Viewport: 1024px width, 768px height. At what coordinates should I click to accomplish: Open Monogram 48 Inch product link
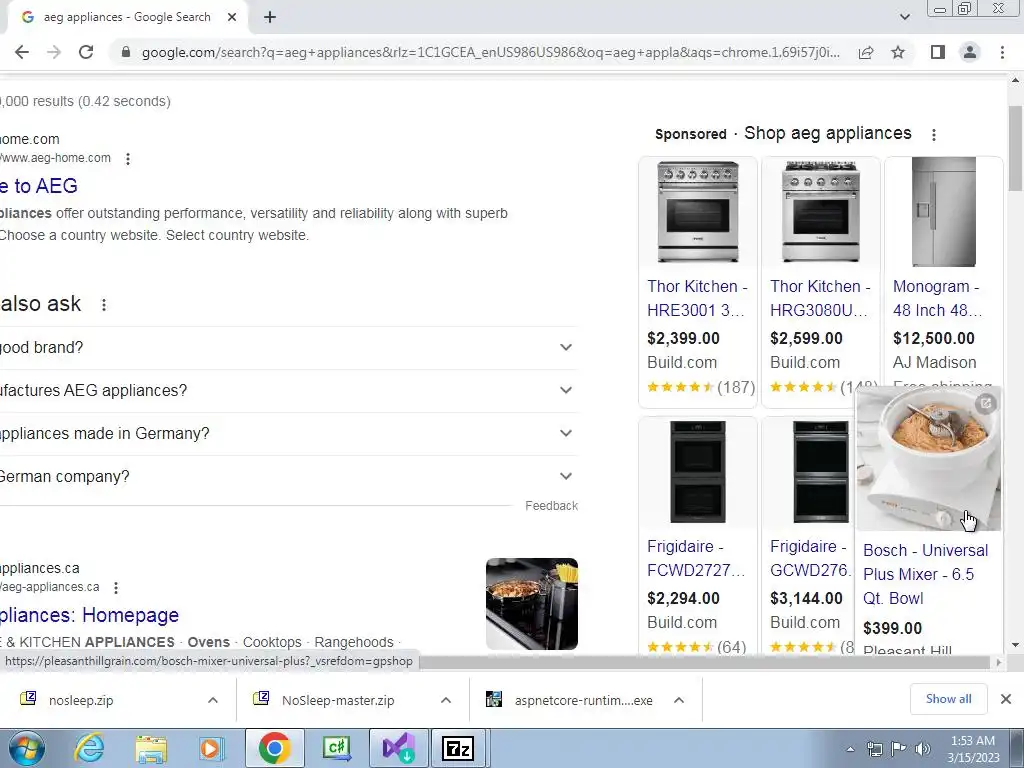coord(937,298)
